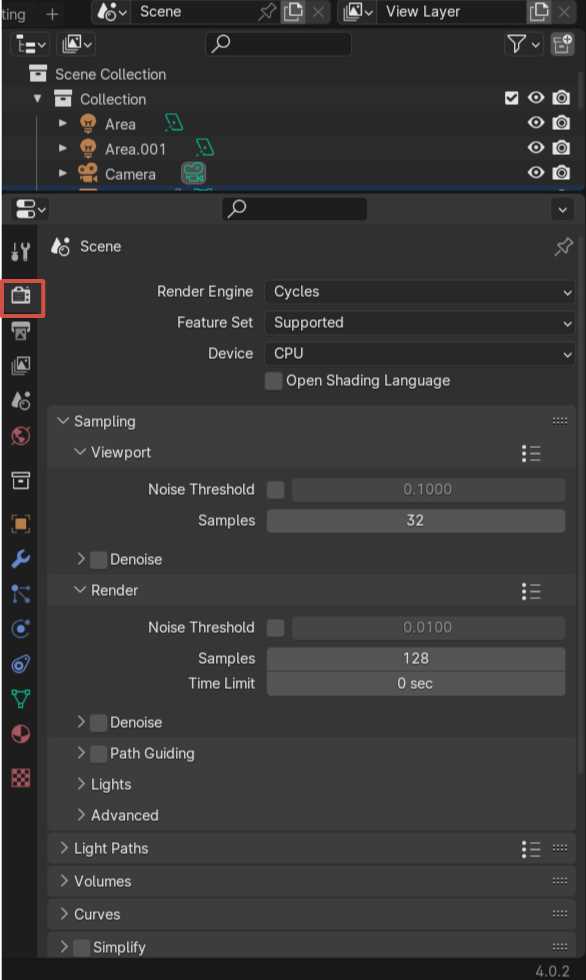Open the Feature Set dropdown

tap(420, 322)
